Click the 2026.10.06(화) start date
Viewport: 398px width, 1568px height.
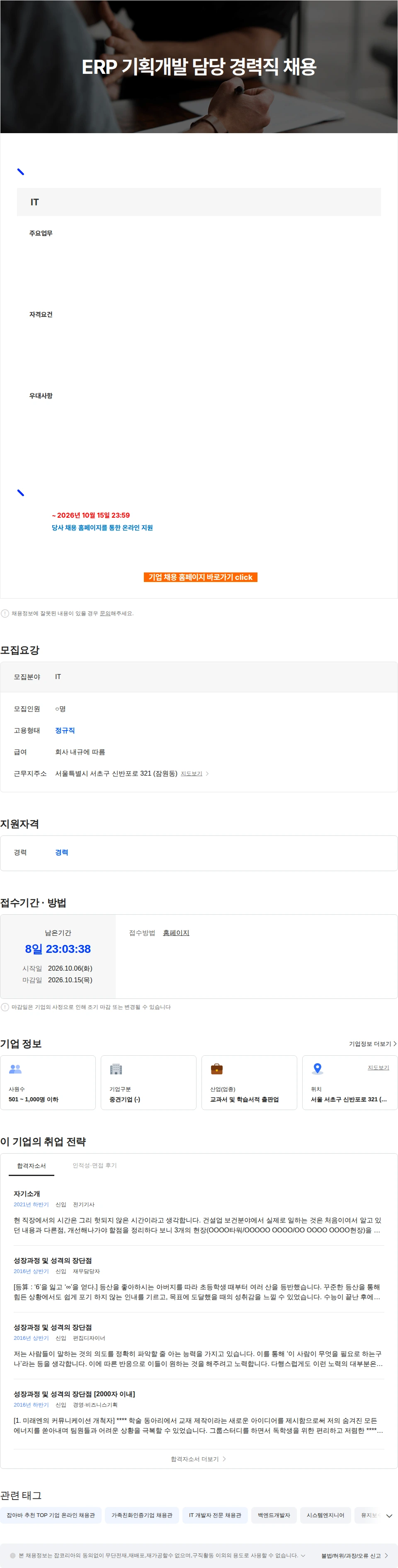click(70, 969)
